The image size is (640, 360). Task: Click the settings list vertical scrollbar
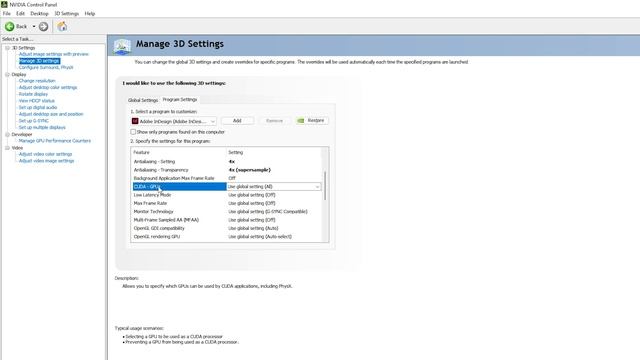(325, 186)
